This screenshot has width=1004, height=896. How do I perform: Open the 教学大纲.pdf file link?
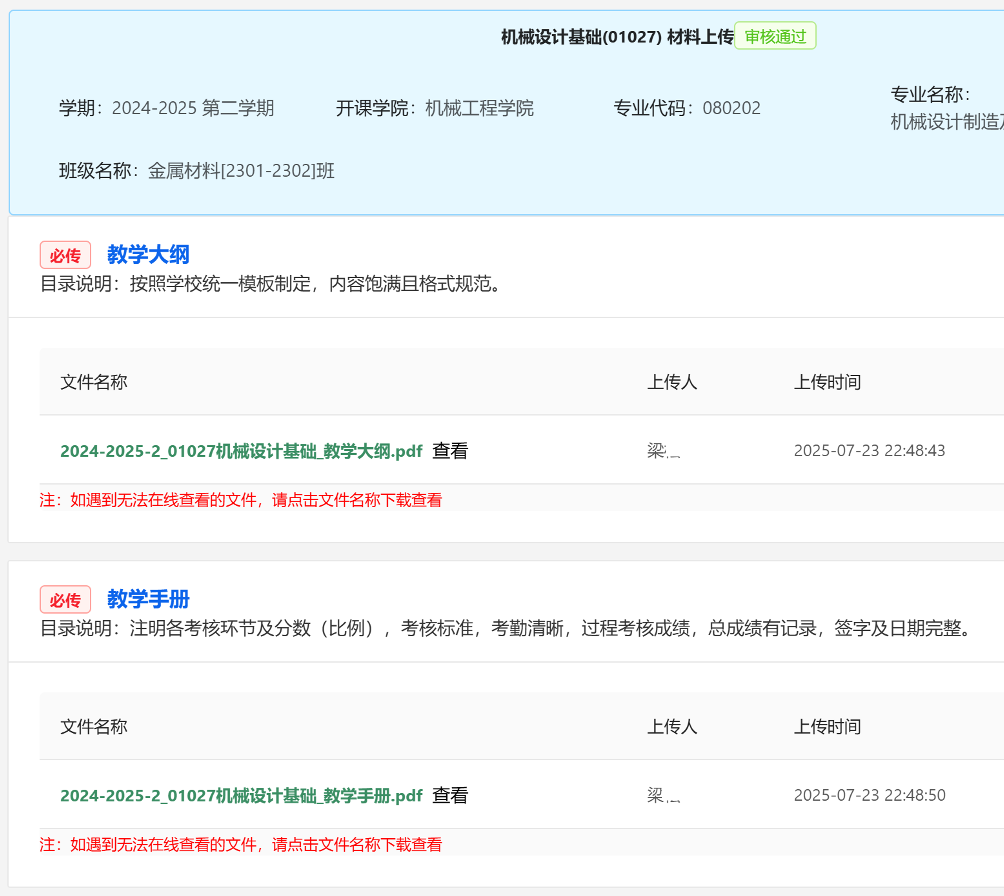pyautogui.click(x=241, y=451)
